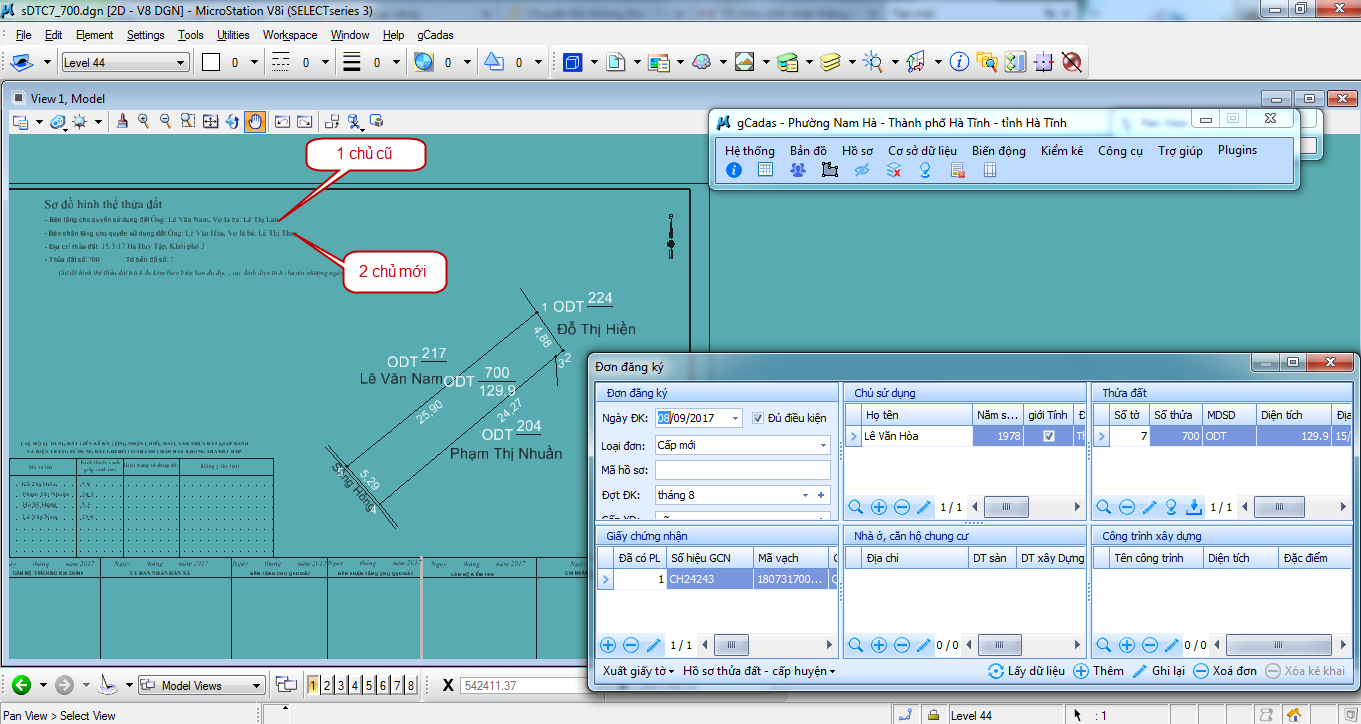Viewport: 1361px width, 724px height.
Task: Click the active color swatch in attributes toolbar
Action: (211, 63)
